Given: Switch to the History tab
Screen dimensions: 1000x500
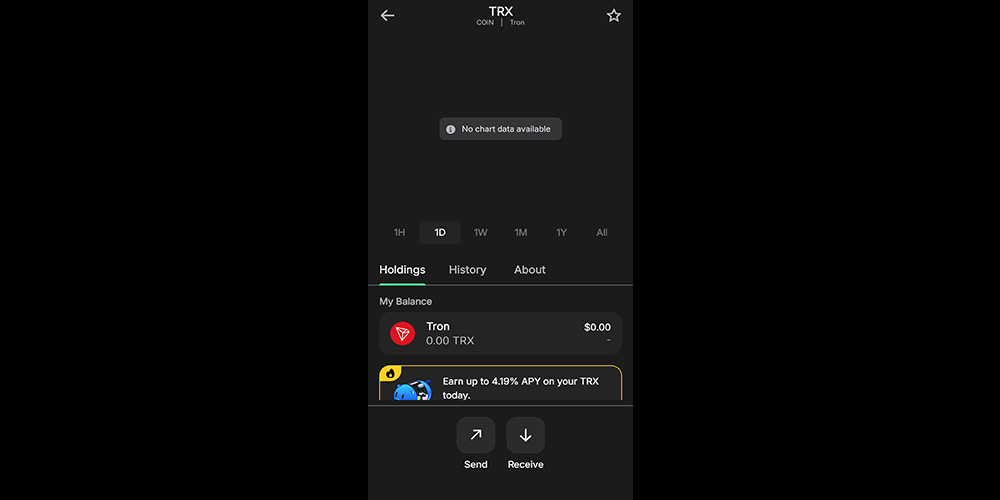Looking at the screenshot, I should tap(467, 270).
